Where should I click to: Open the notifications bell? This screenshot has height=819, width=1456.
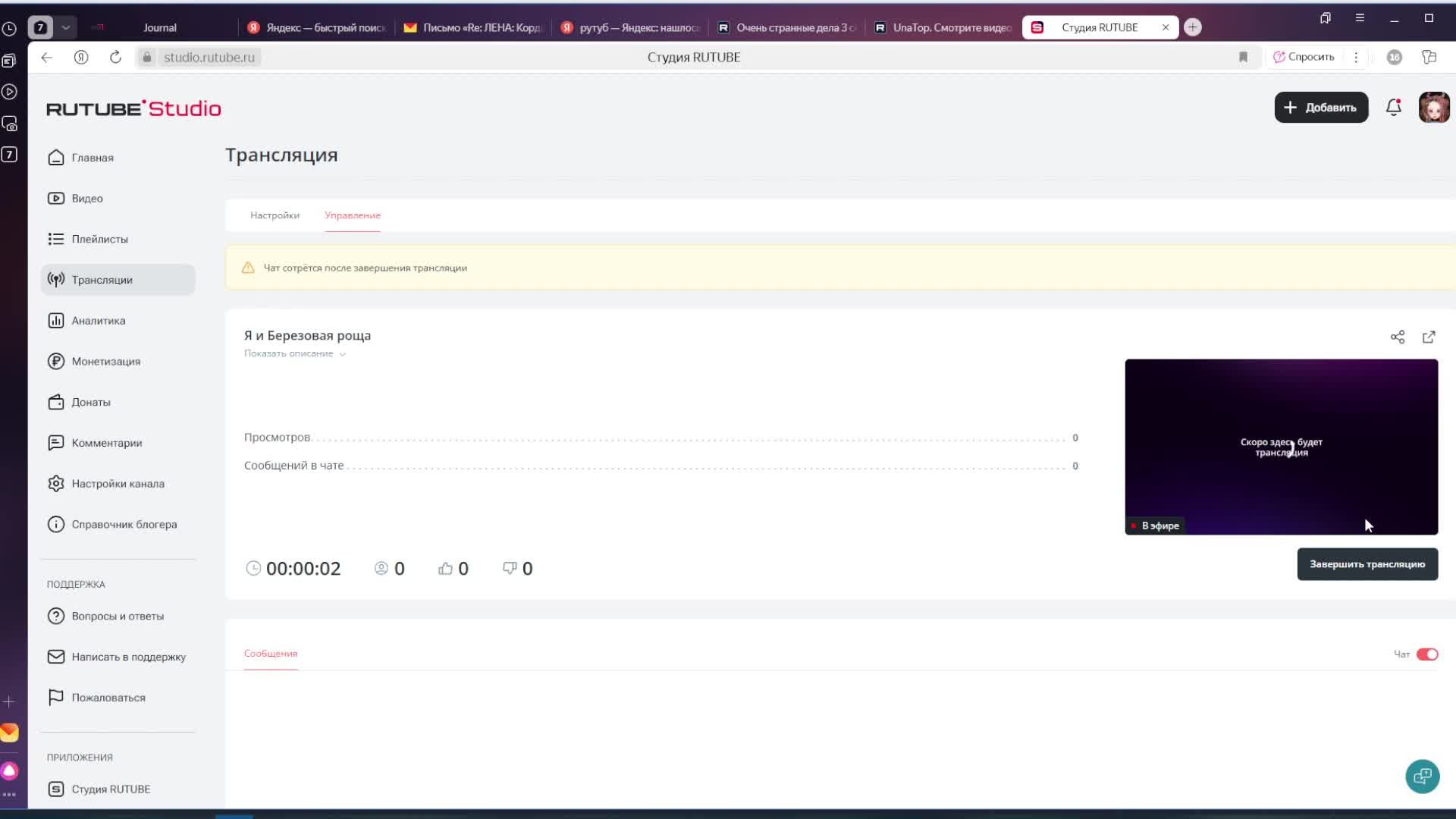click(1393, 108)
